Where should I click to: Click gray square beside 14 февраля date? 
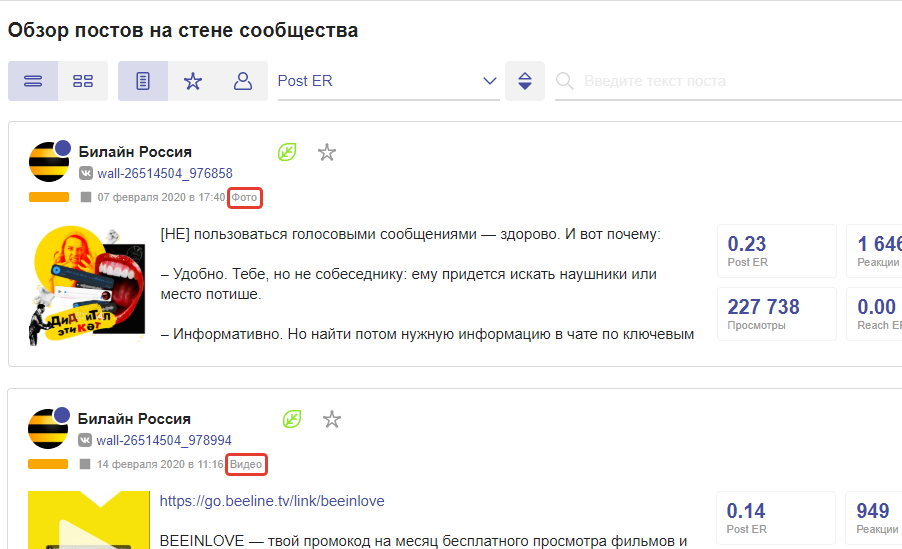pyautogui.click(x=85, y=464)
